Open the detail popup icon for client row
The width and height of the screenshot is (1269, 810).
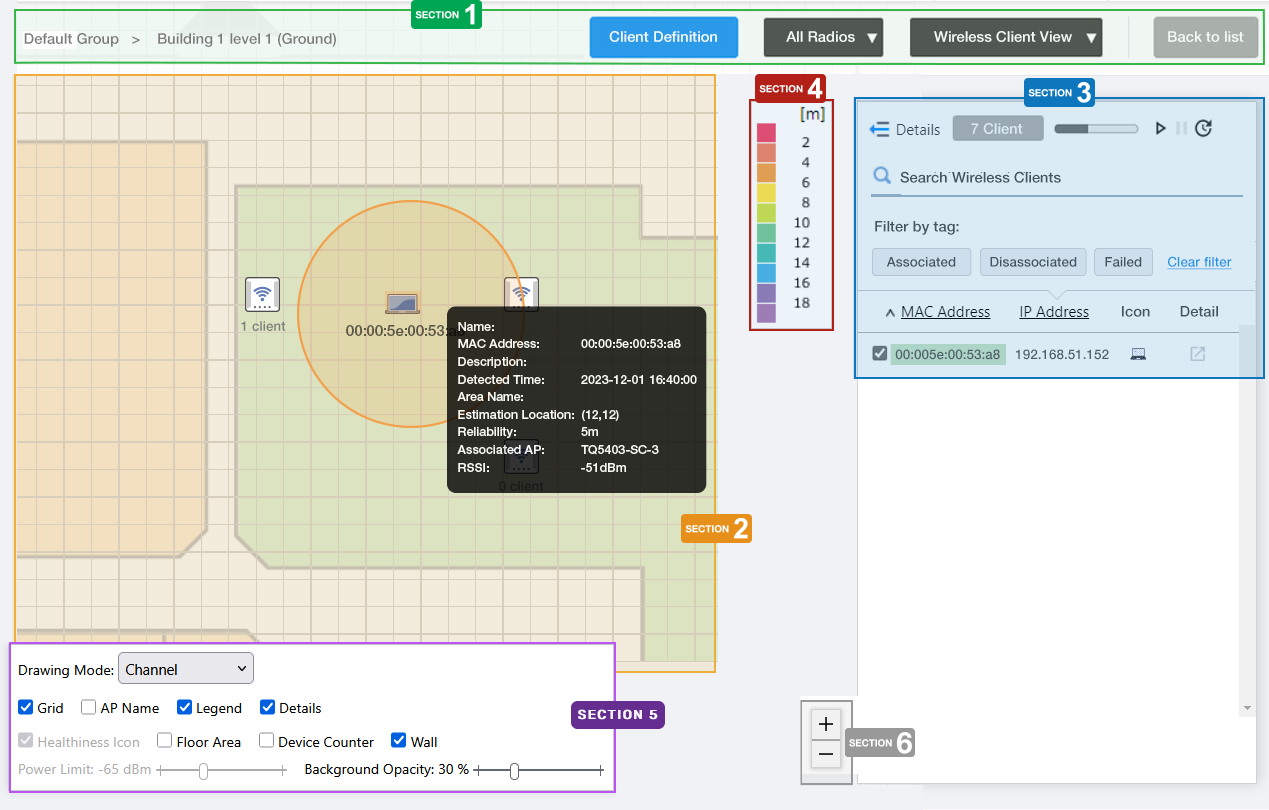pos(1197,354)
